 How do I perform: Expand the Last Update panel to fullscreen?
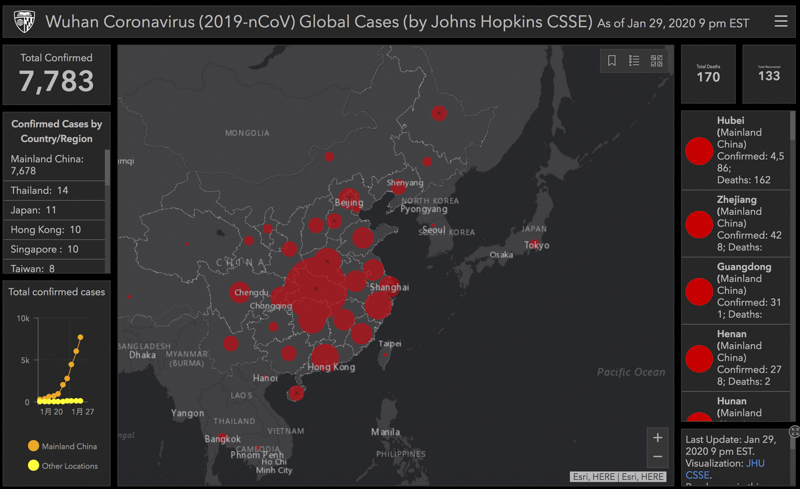click(794, 431)
